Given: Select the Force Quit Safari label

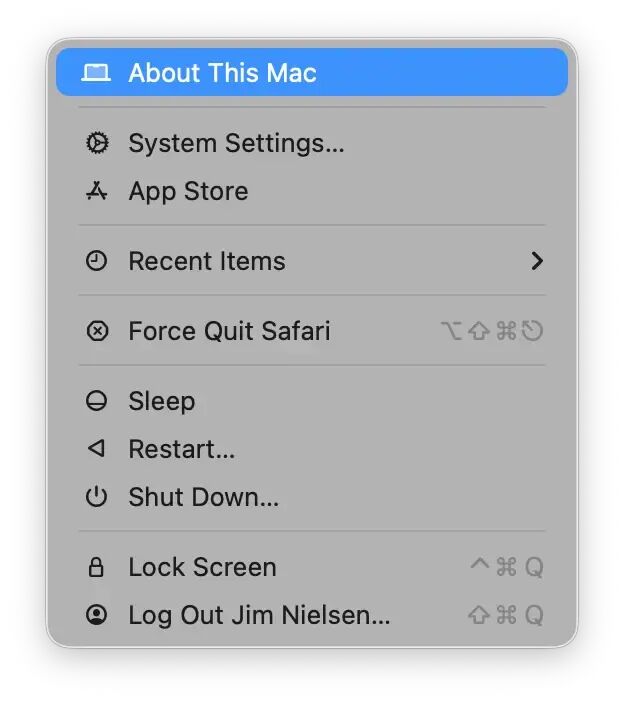Looking at the screenshot, I should tap(229, 331).
